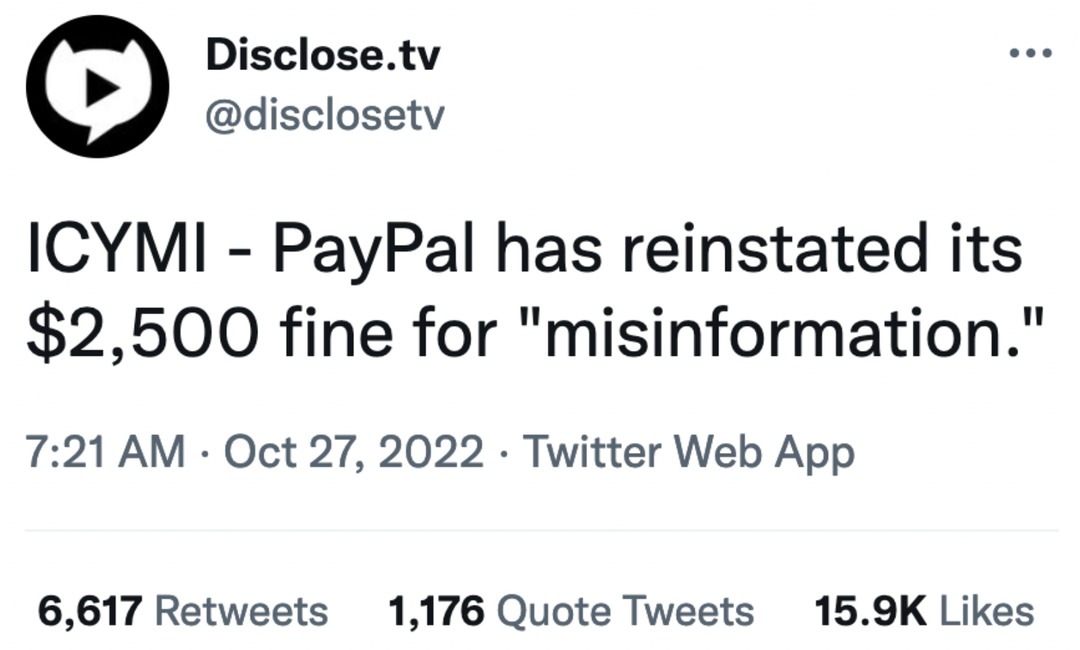Open the Quote Tweets list label
1080x650 pixels.
(x=624, y=610)
